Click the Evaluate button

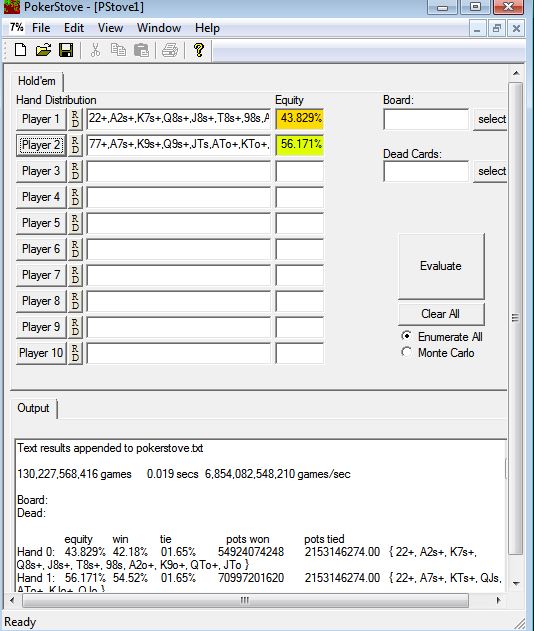[x=441, y=266]
